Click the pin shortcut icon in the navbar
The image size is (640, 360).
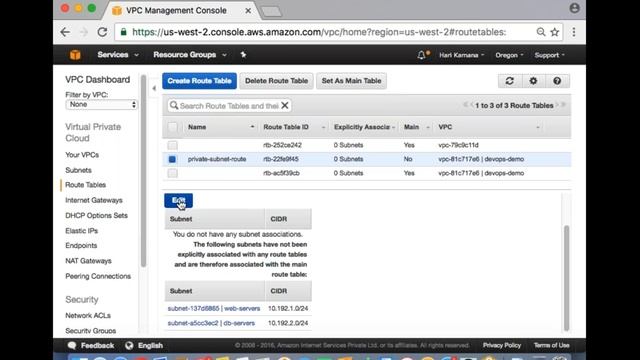click(x=243, y=55)
